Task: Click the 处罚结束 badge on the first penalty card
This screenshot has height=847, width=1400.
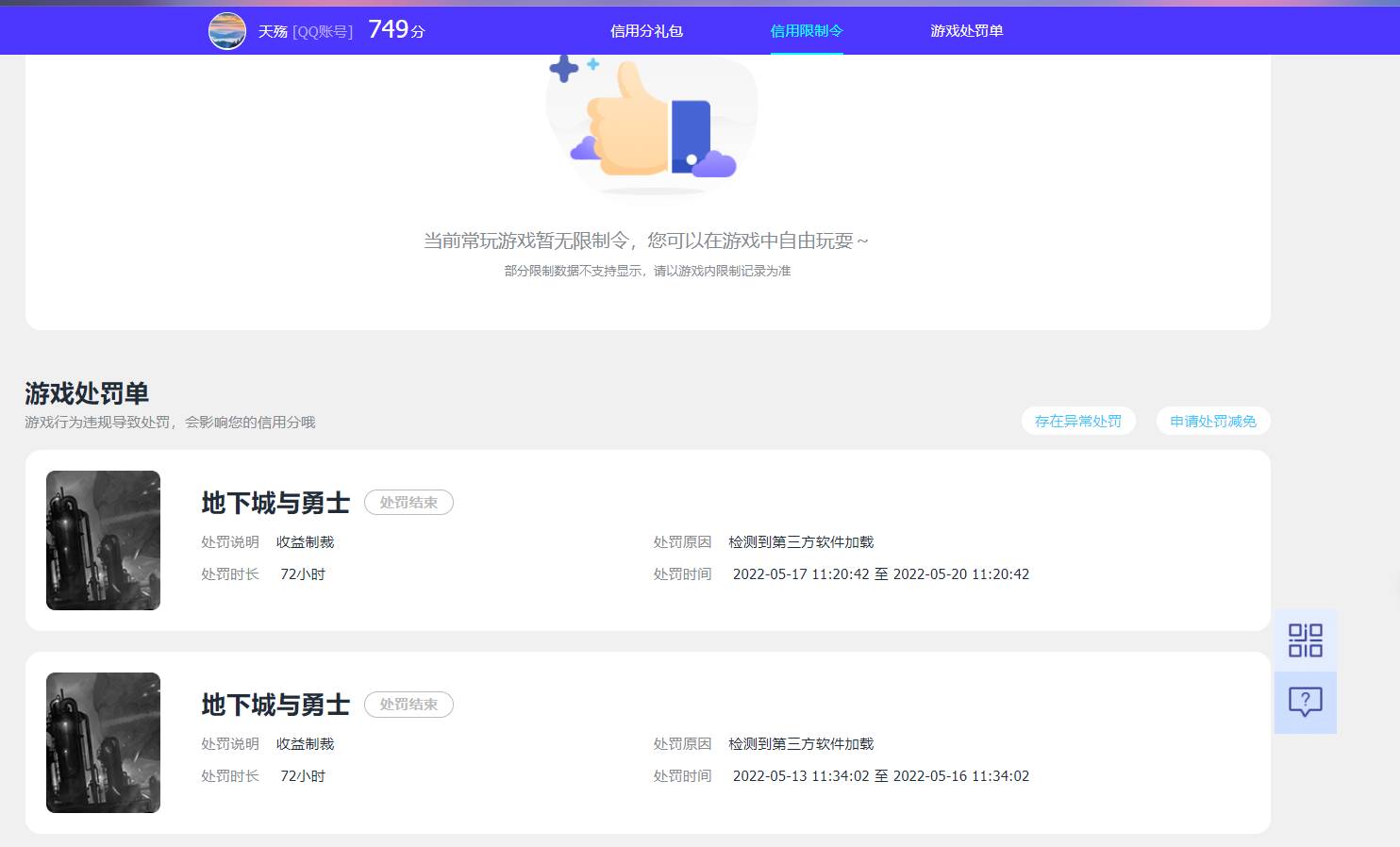Action: [x=408, y=502]
